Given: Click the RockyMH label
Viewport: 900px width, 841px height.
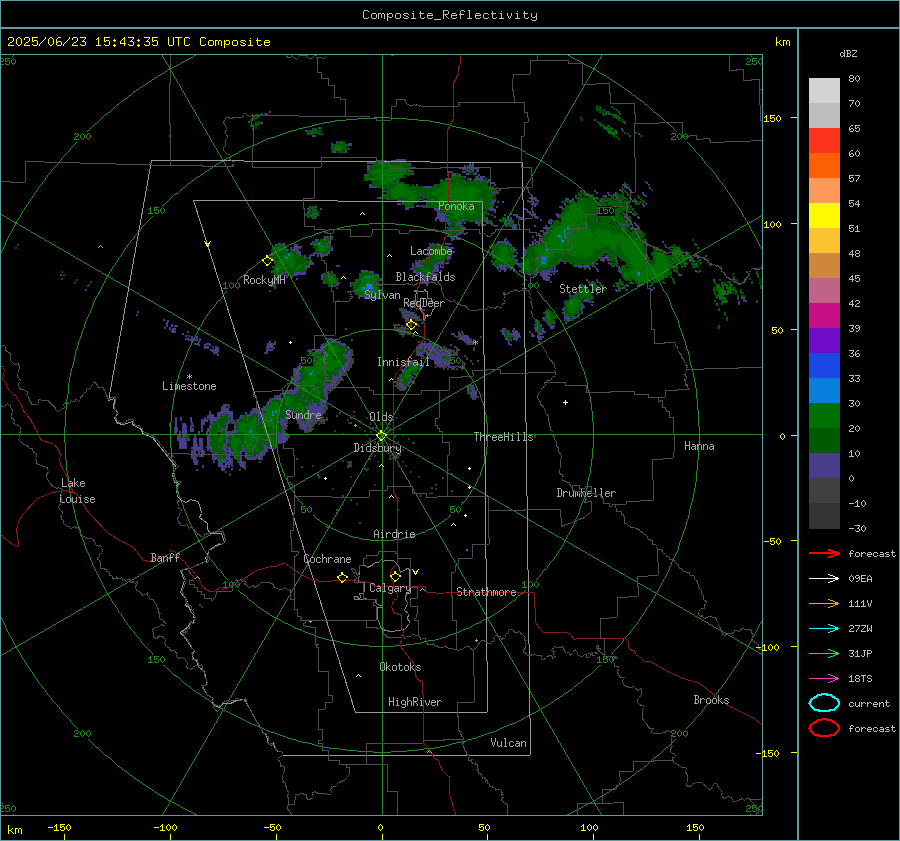Looking at the screenshot, I should click(x=264, y=280).
